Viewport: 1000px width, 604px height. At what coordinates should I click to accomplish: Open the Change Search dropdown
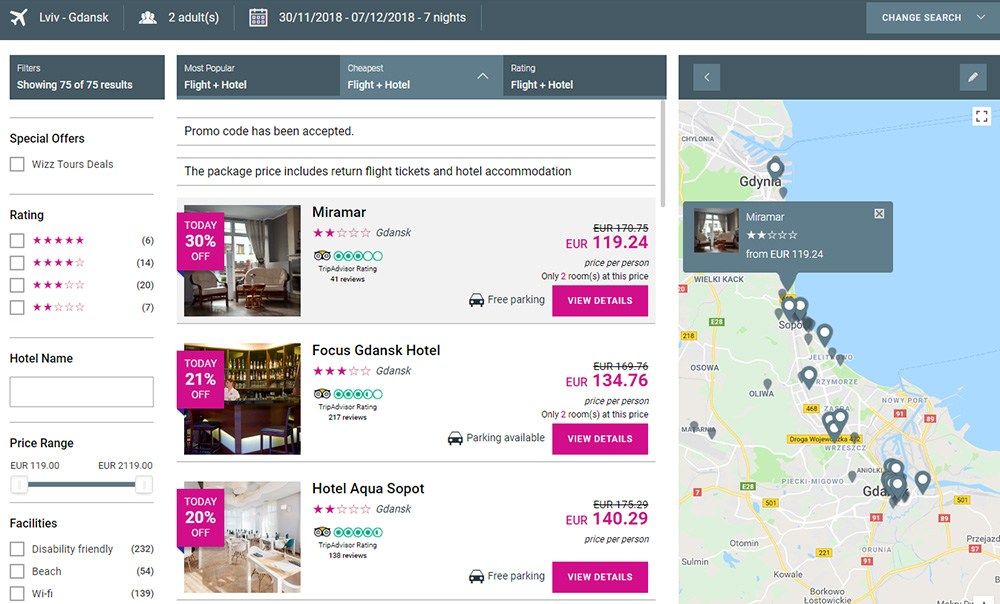(932, 17)
